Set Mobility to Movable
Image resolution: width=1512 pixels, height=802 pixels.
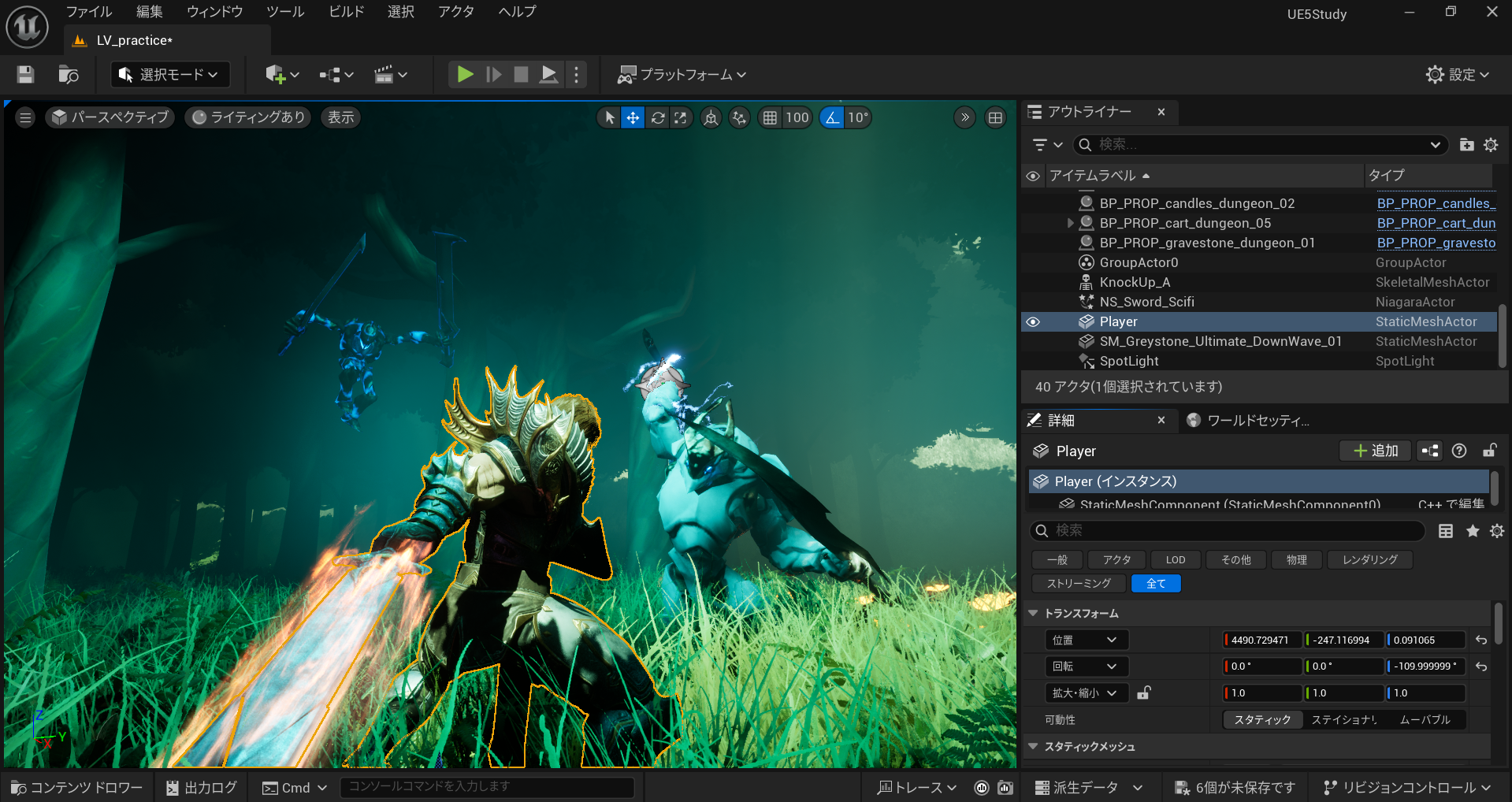pyautogui.click(x=1425, y=720)
